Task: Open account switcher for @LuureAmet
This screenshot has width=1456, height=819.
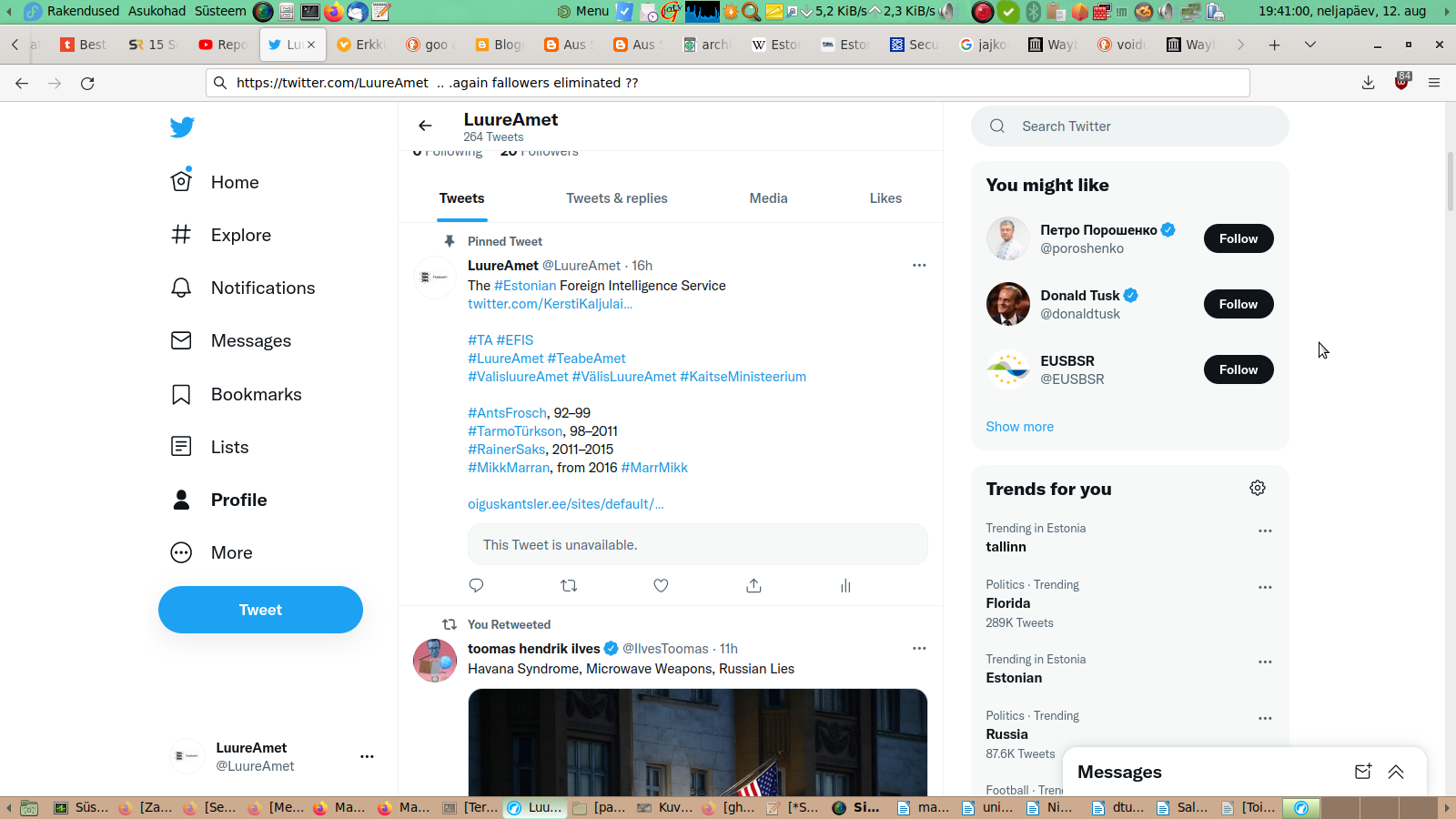Action: click(x=273, y=756)
